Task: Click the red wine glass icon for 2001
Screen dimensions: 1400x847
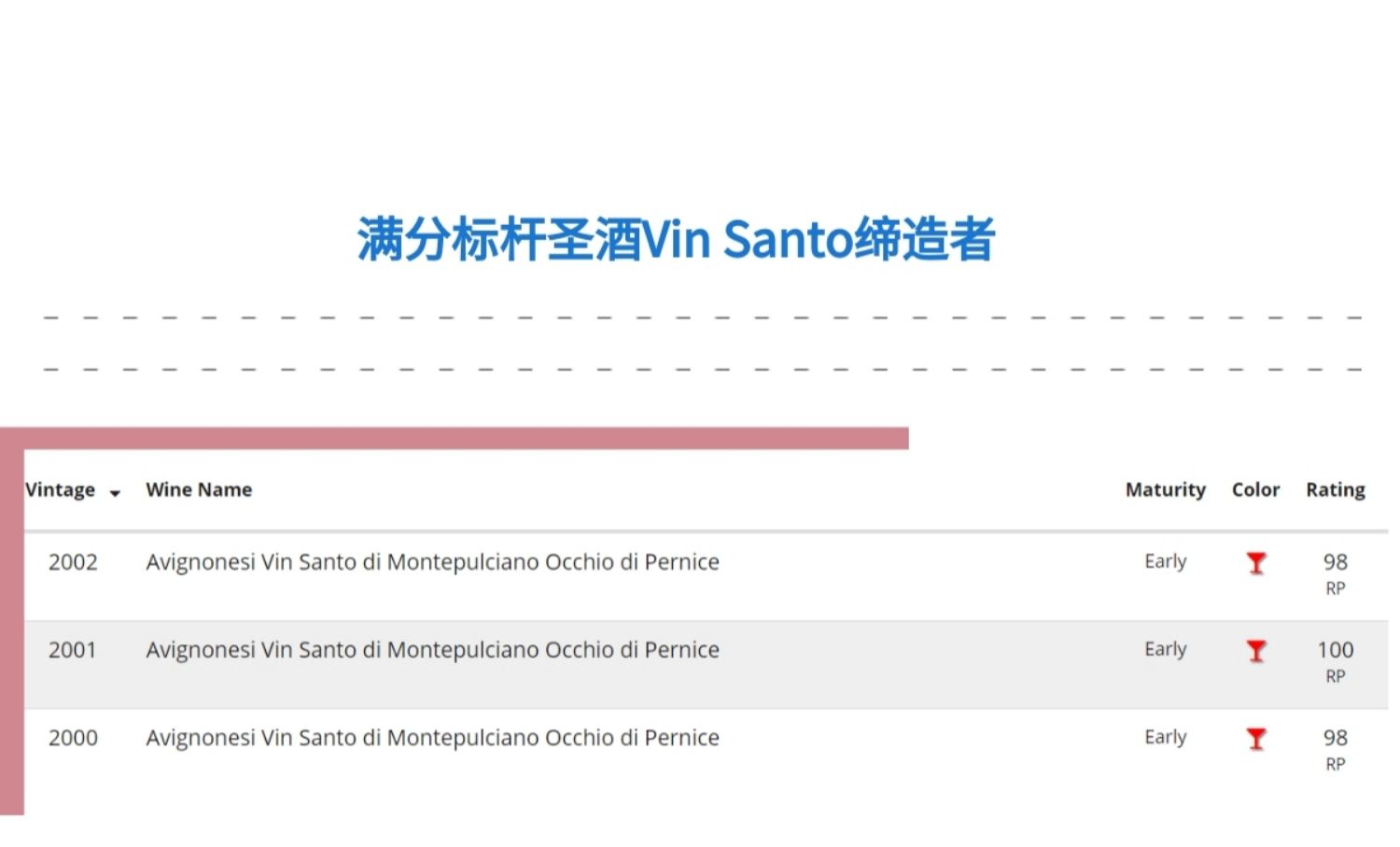Action: [1256, 651]
